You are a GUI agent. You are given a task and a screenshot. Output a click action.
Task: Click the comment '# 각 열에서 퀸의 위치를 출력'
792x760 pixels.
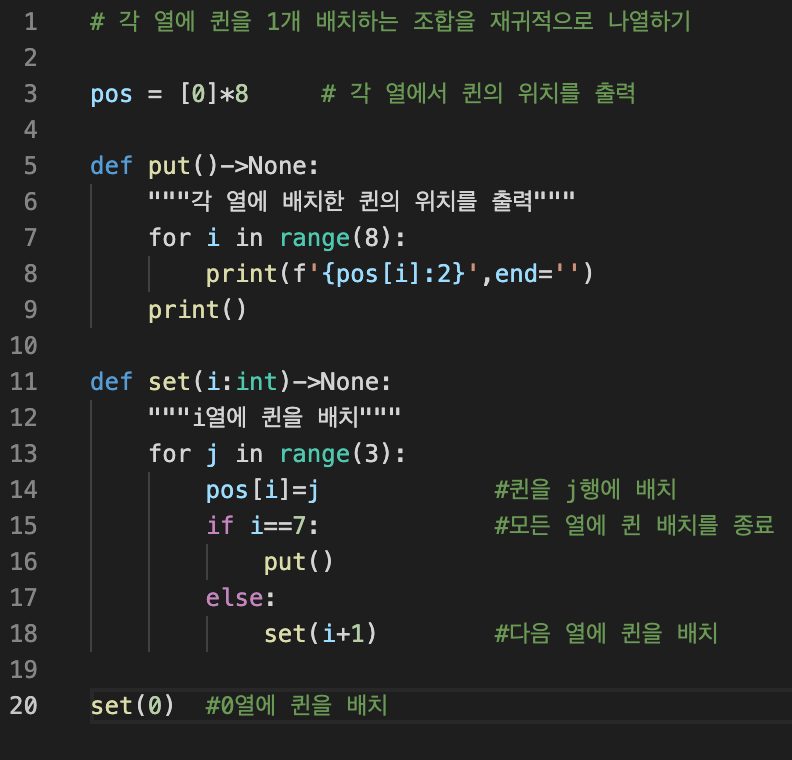tap(478, 93)
